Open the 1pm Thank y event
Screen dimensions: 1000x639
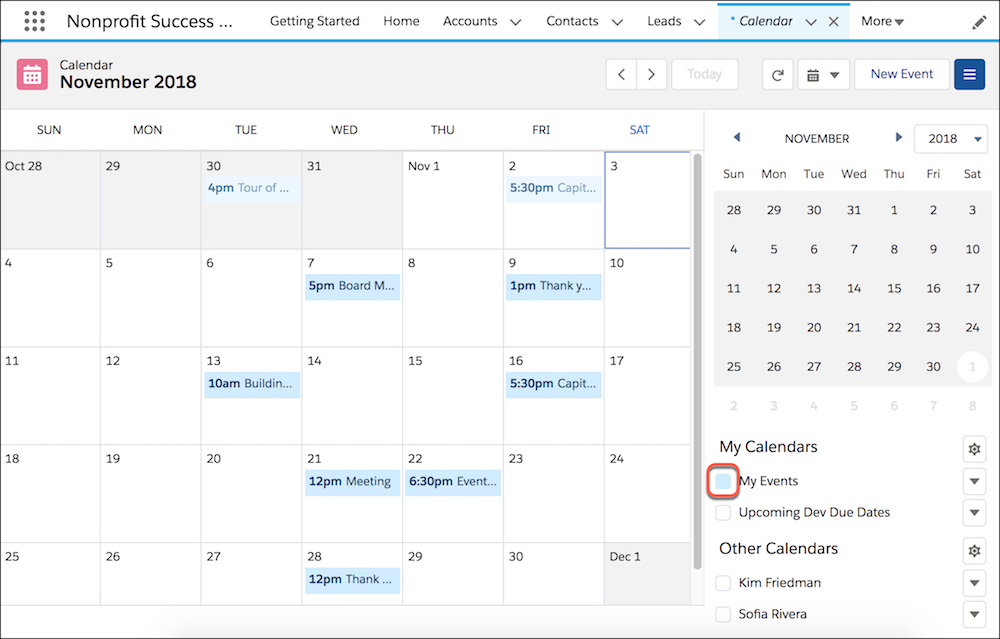pos(553,286)
